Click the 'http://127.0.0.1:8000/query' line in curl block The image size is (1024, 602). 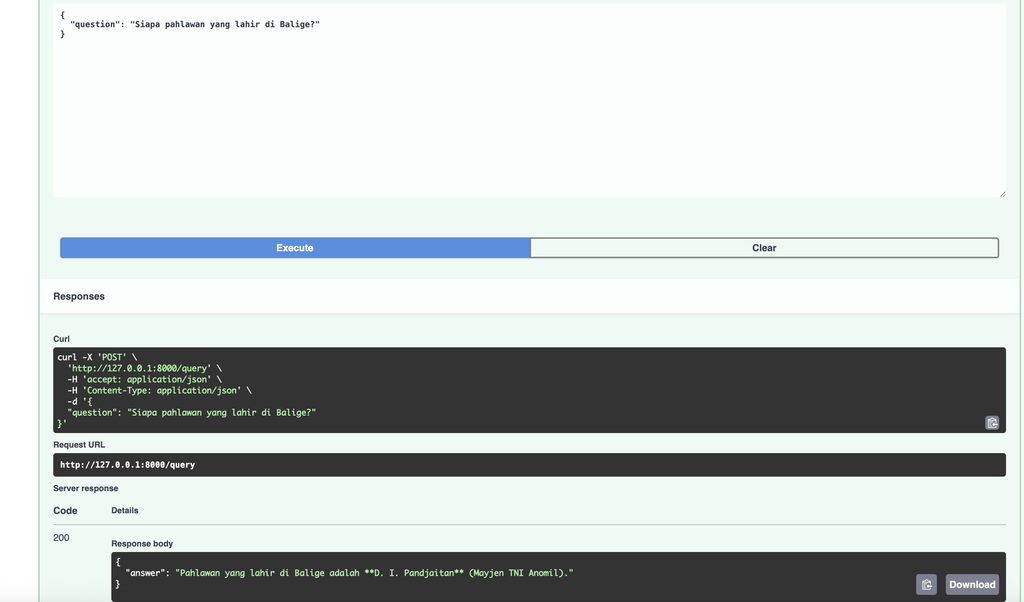(144, 368)
